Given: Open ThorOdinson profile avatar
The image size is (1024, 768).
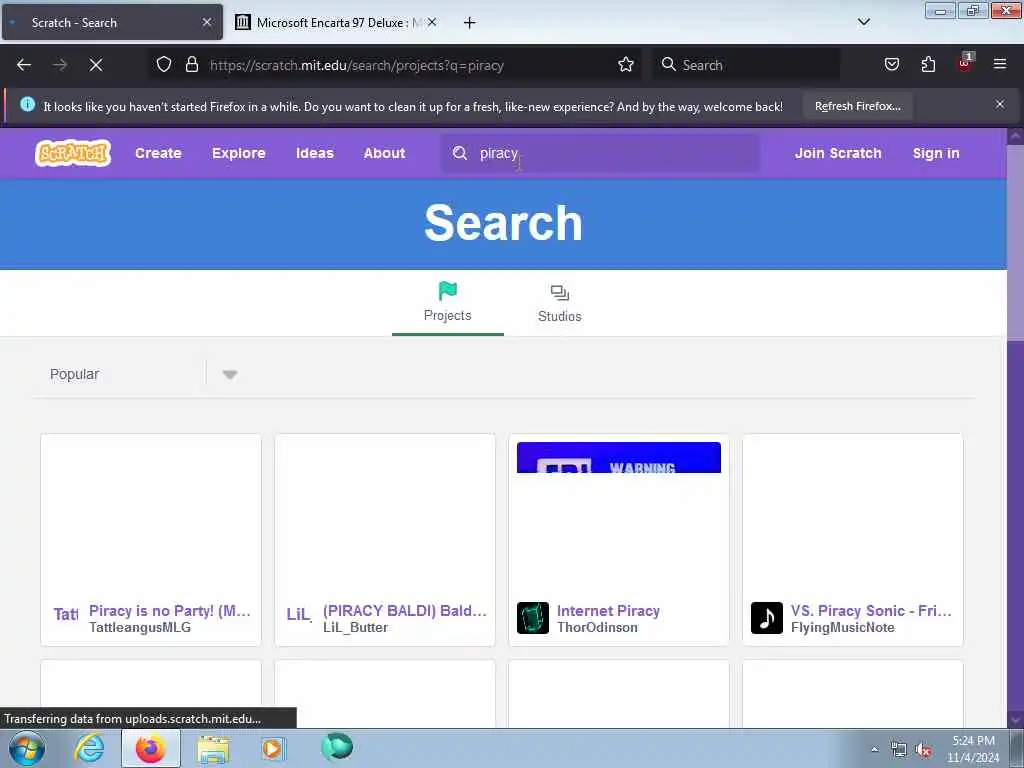Looking at the screenshot, I should point(533,618).
